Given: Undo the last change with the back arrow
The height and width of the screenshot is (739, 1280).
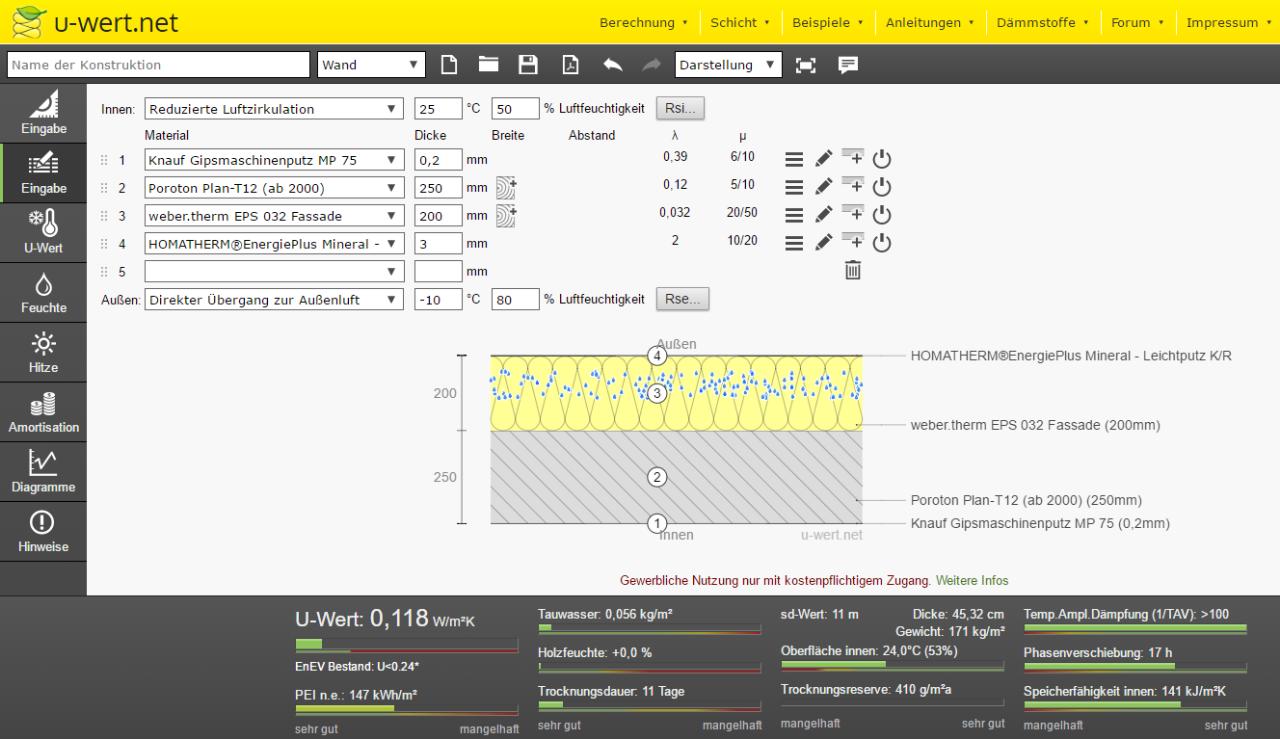Looking at the screenshot, I should (613, 65).
